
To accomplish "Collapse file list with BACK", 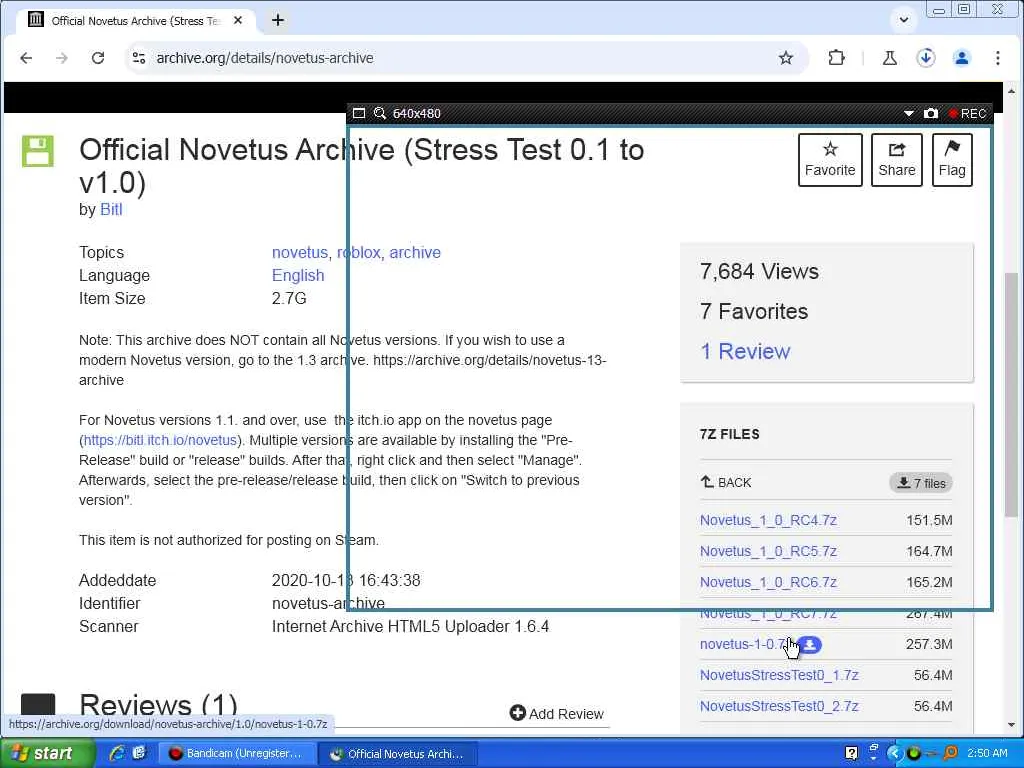I will pyautogui.click(x=726, y=483).
